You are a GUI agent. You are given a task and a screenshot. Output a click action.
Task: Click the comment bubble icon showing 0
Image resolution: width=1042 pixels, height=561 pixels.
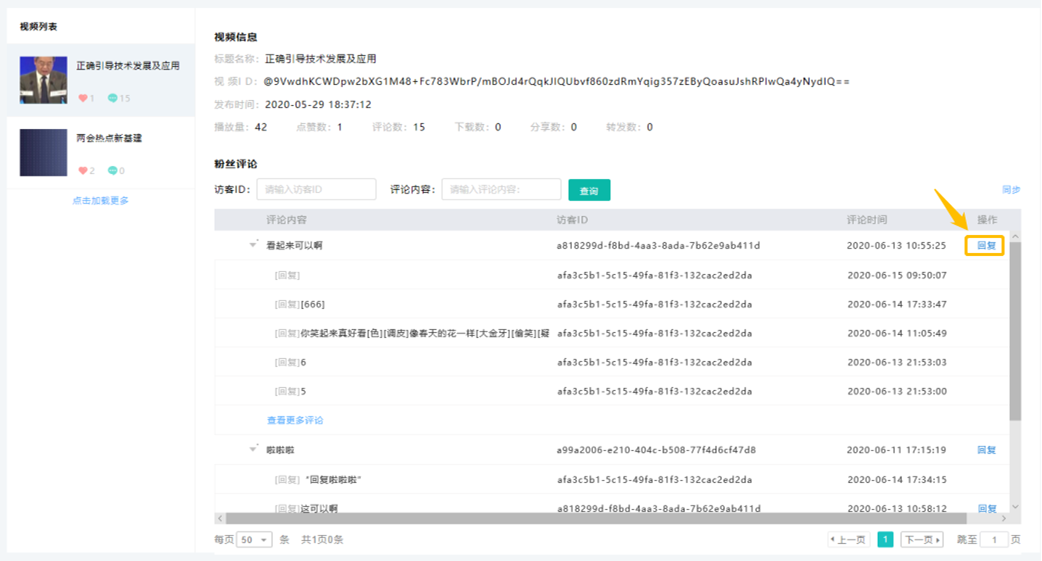pyautogui.click(x=113, y=170)
